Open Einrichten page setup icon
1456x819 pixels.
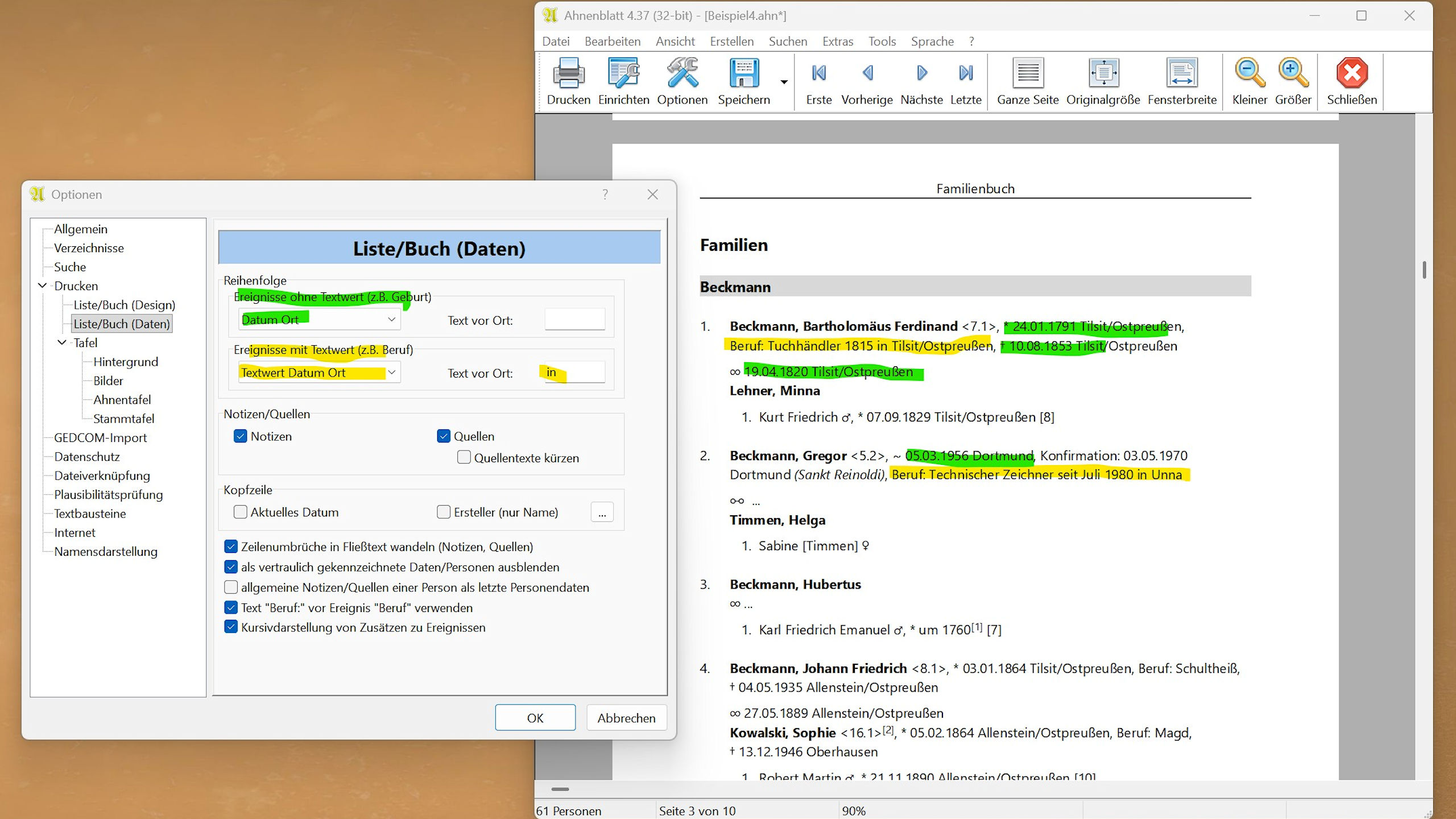[x=623, y=73]
